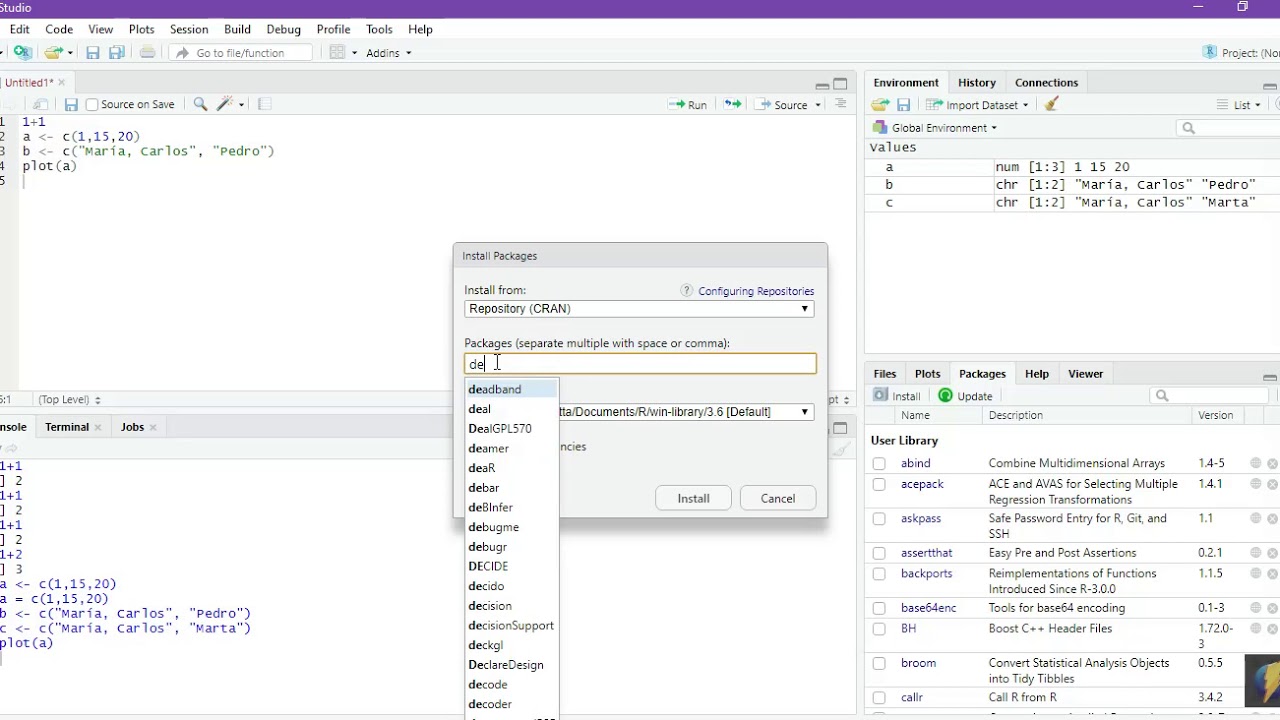Viewport: 1280px width, 720px height.
Task: Click the compile report notebook icon
Action: [264, 104]
